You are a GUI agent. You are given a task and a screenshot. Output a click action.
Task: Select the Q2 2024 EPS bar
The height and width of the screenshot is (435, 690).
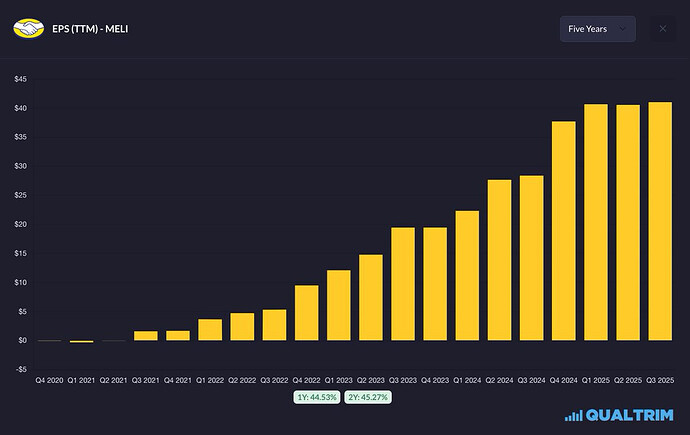click(x=499, y=260)
